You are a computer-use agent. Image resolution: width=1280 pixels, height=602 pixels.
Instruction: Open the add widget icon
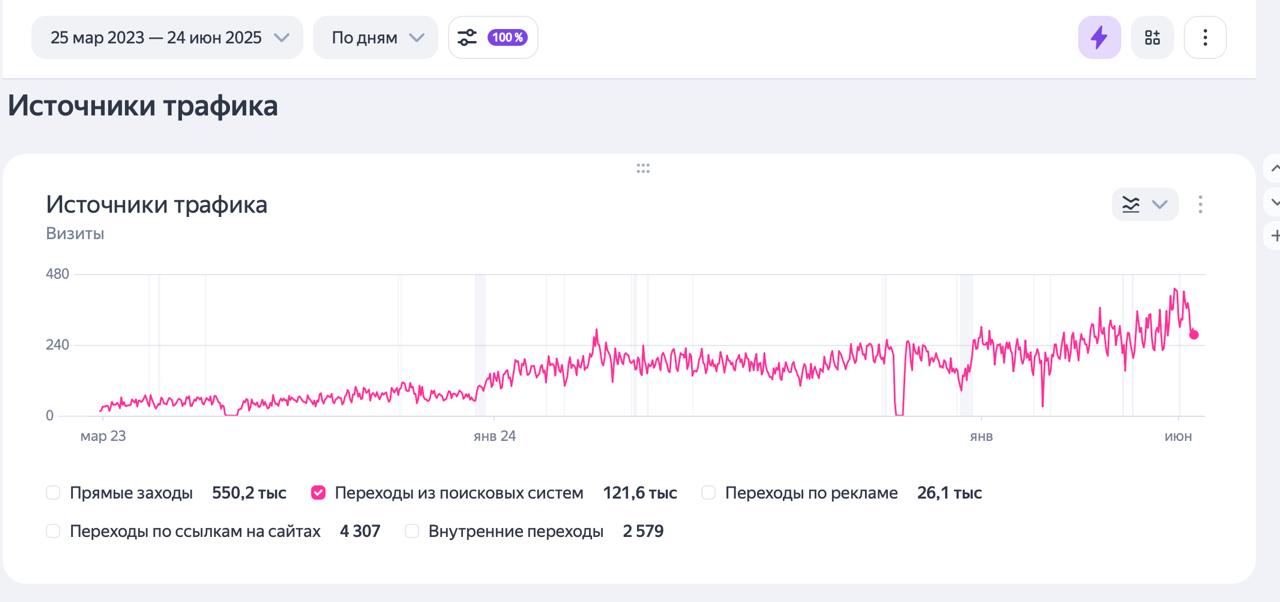point(1152,36)
